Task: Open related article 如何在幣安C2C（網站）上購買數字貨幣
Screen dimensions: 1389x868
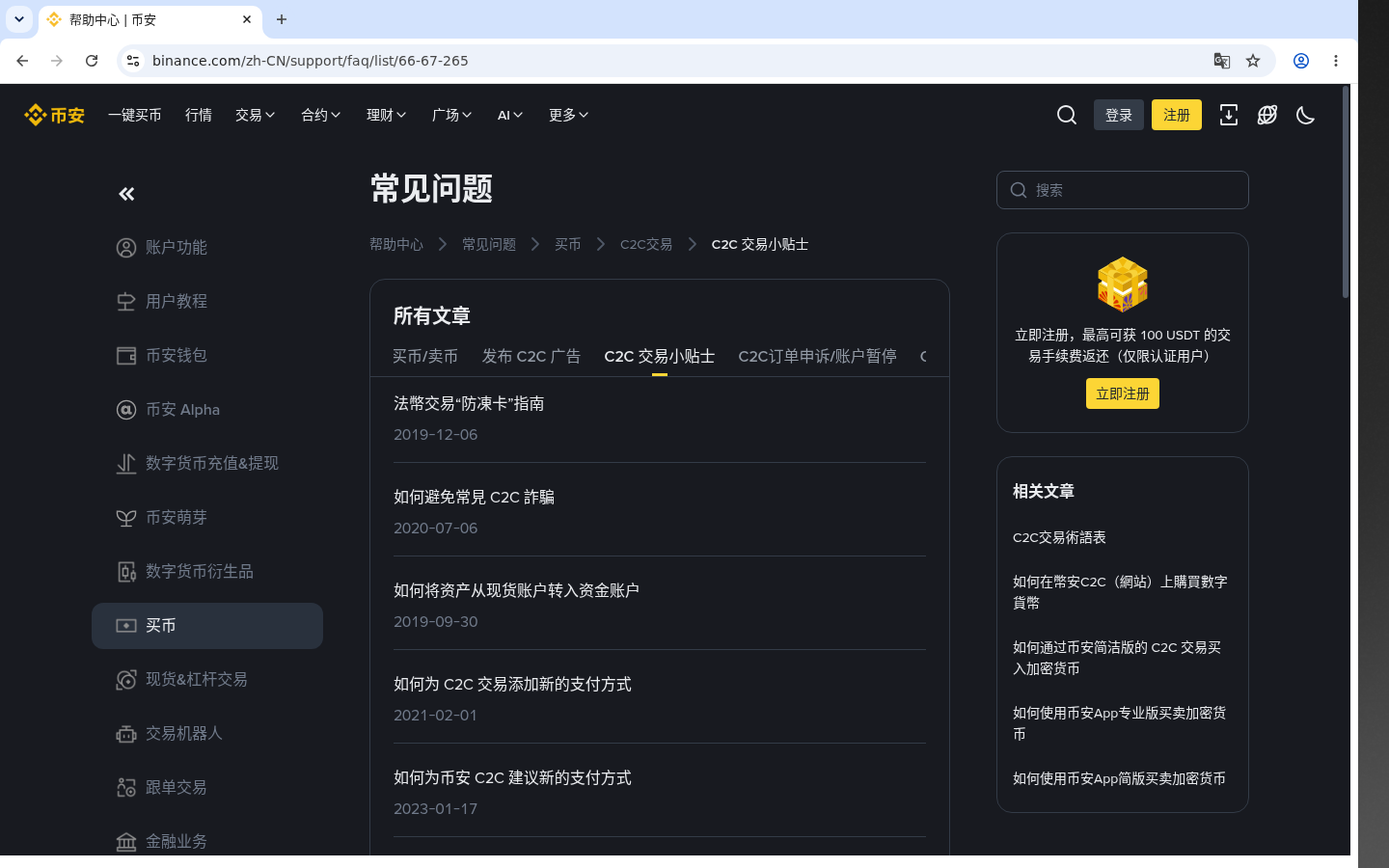Action: pyautogui.click(x=1120, y=592)
